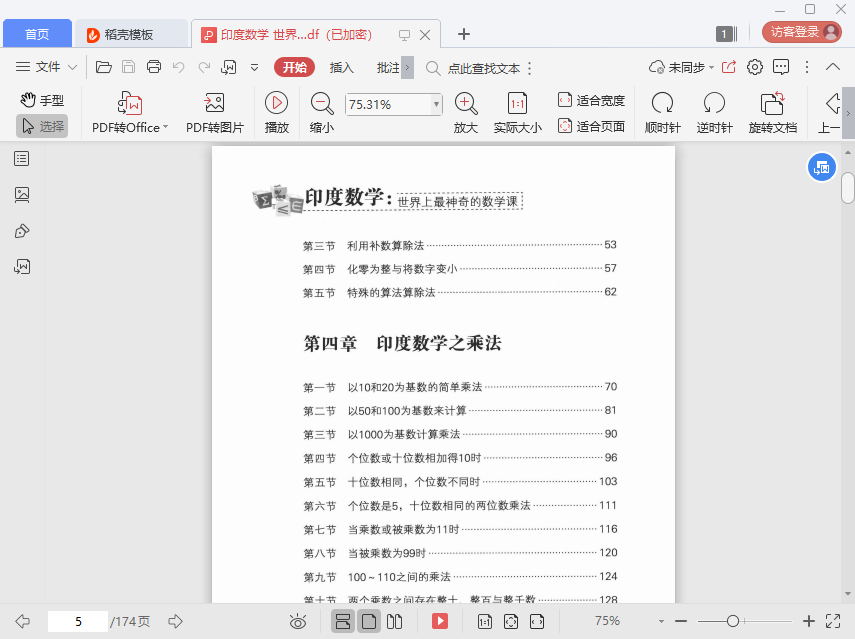Click status bar fit page icon
The image size is (855, 639).
pyautogui.click(x=511, y=621)
